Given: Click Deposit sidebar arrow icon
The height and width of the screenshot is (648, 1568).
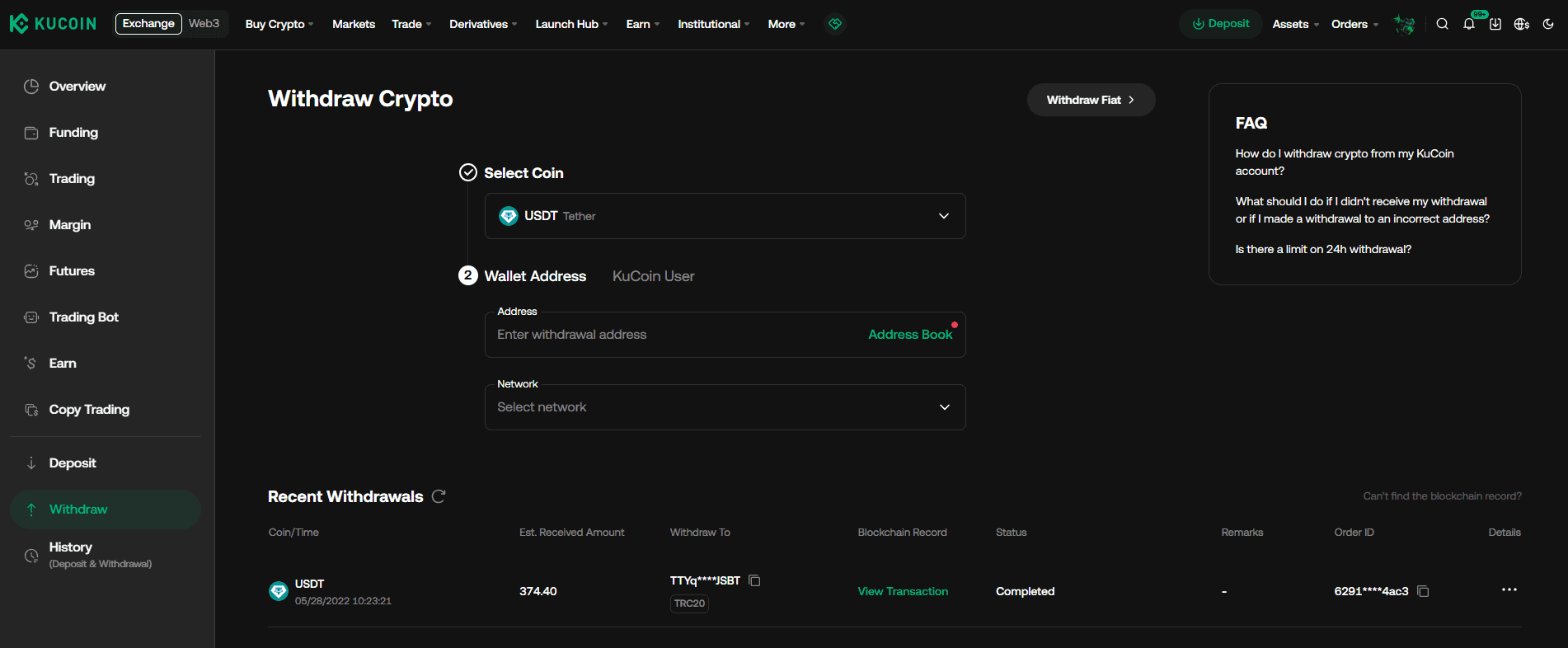Looking at the screenshot, I should click(31, 463).
